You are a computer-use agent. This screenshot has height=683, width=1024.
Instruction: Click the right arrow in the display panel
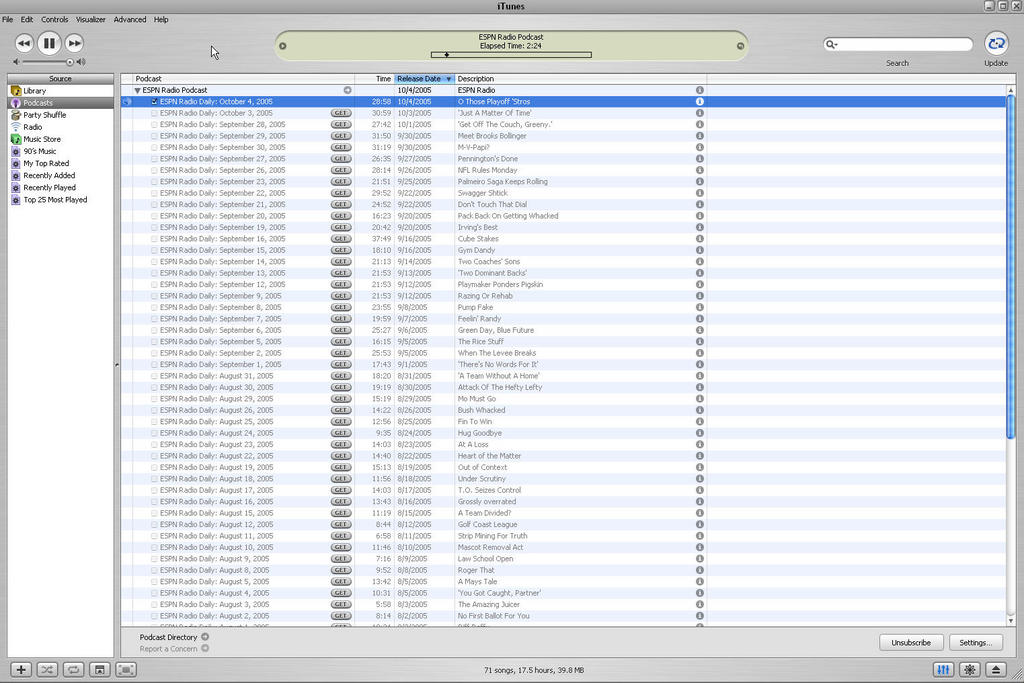coord(740,46)
